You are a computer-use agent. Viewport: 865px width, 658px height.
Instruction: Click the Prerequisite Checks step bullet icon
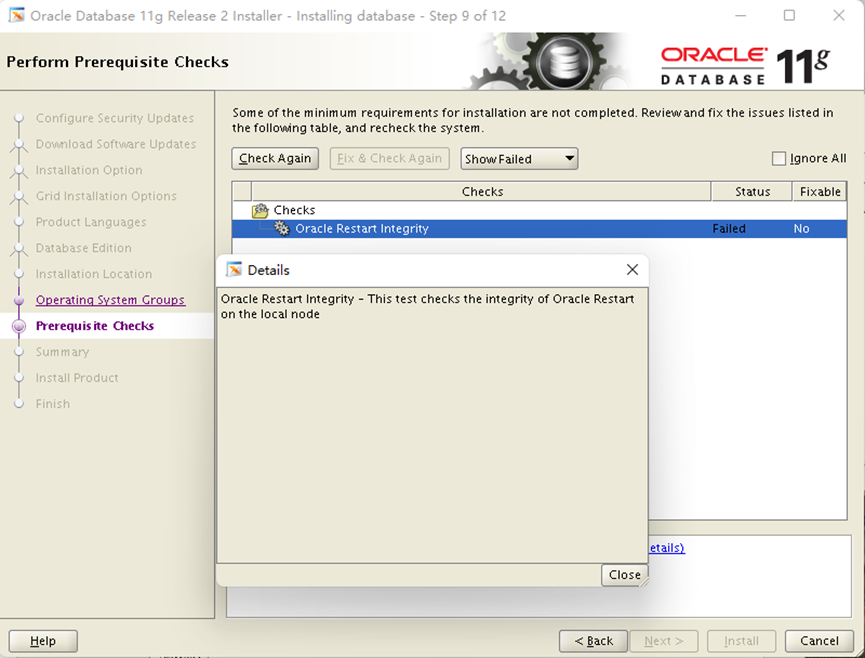coord(19,326)
